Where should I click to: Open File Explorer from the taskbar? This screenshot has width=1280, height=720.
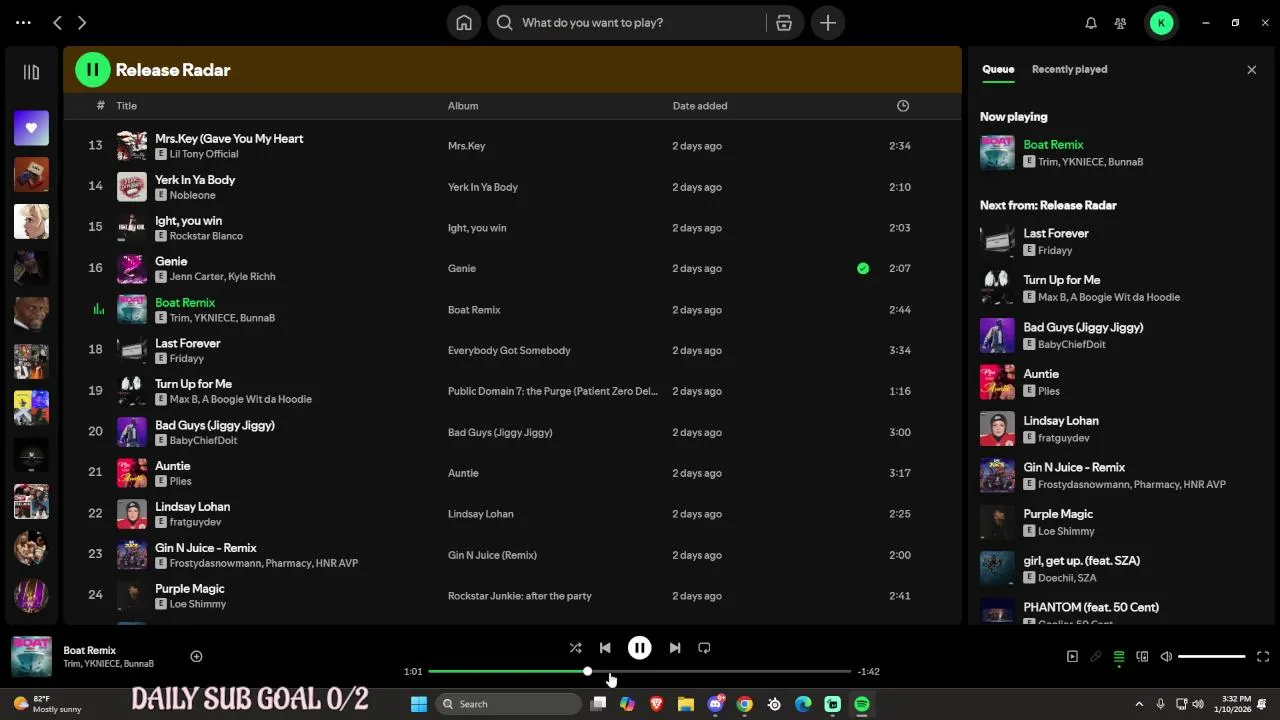coord(686,704)
